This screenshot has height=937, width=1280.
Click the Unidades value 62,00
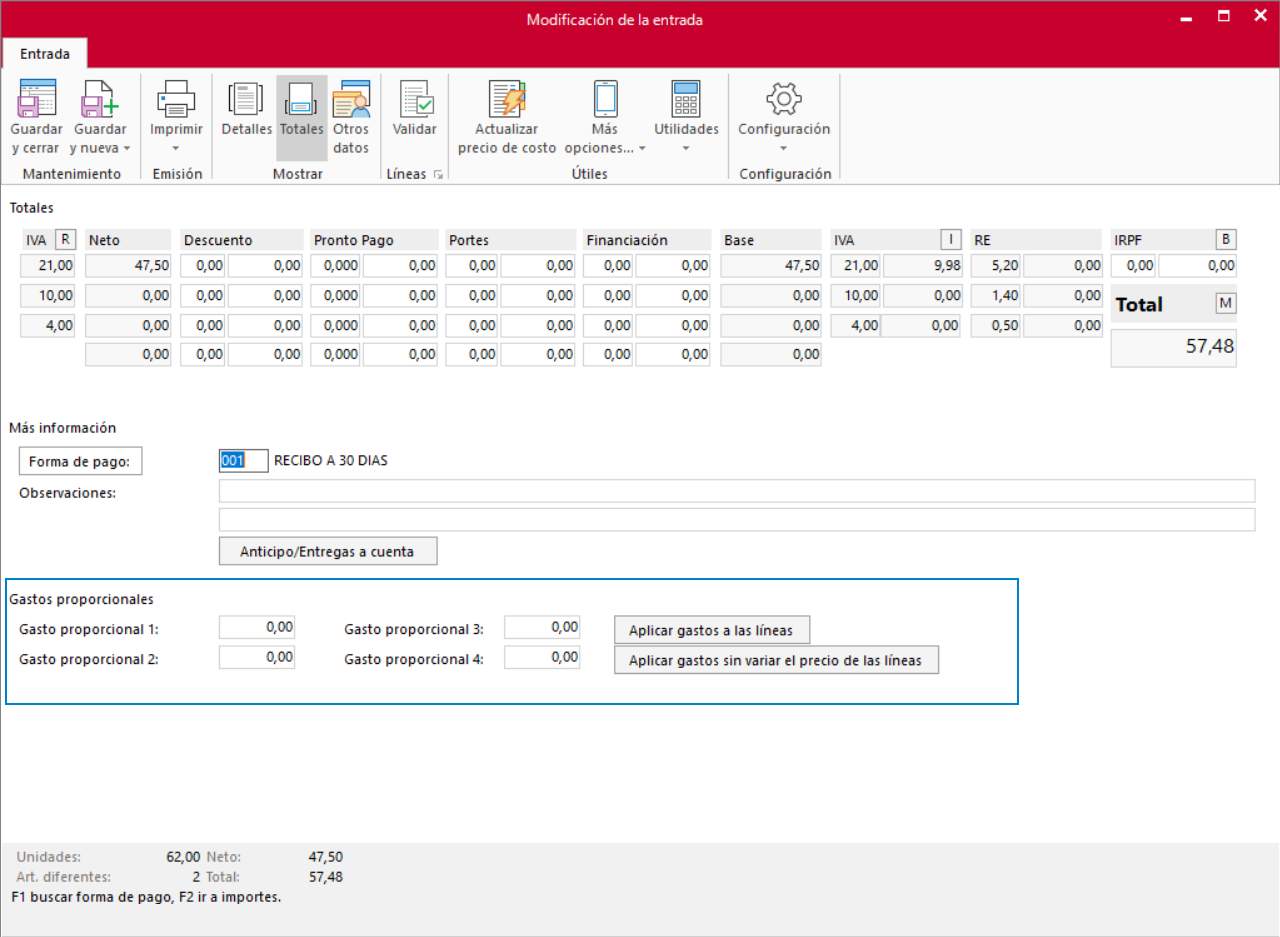coord(183,857)
